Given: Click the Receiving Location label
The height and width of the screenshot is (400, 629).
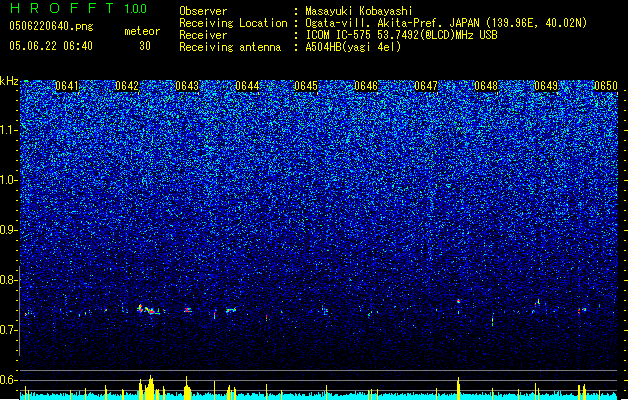Looking at the screenshot, I should tap(233, 23).
